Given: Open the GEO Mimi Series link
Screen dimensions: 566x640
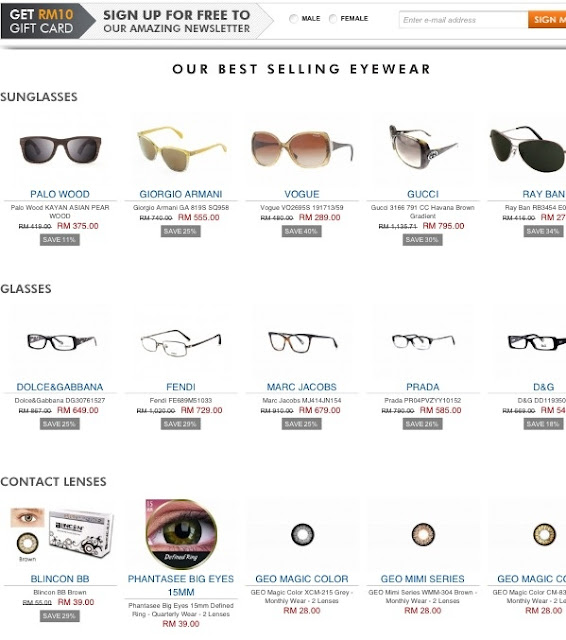Looking at the screenshot, I should 422,579.
